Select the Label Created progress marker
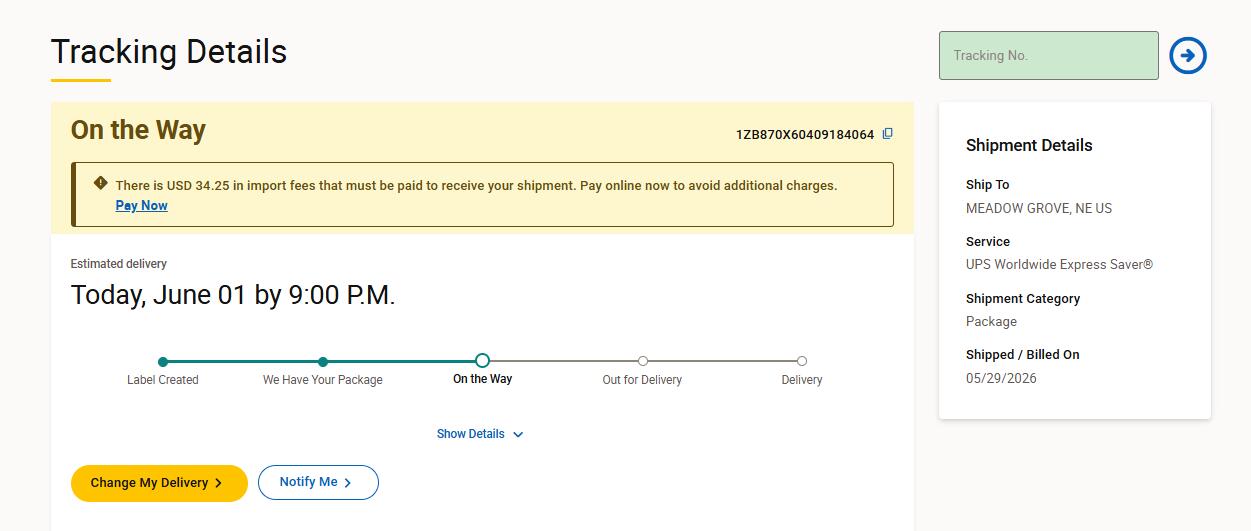This screenshot has height=531, width=1251. [x=163, y=361]
